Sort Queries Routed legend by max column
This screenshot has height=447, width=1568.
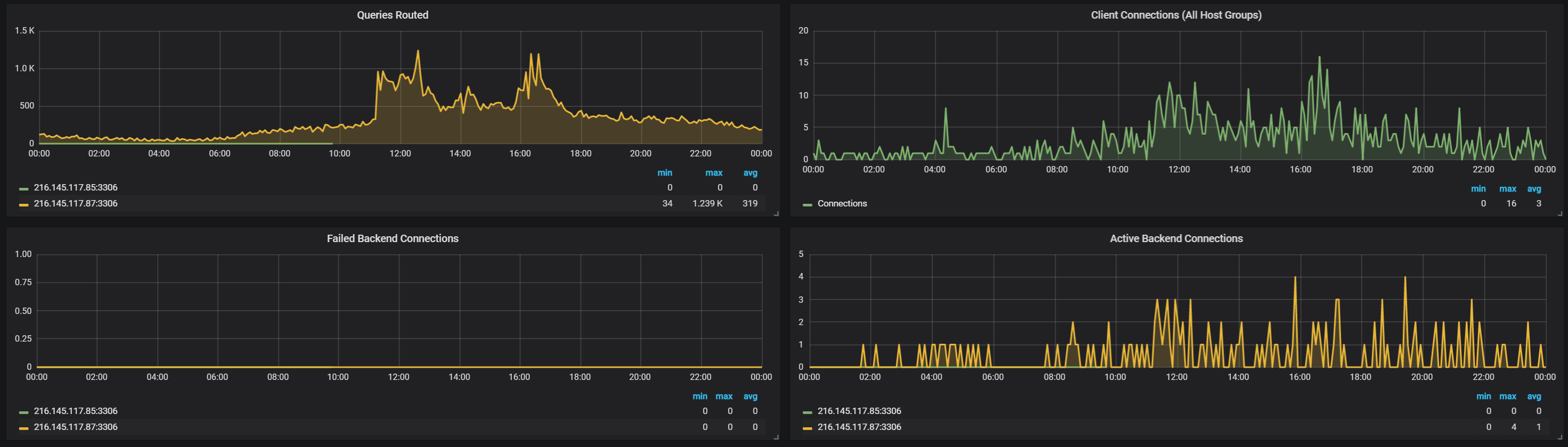[713, 173]
